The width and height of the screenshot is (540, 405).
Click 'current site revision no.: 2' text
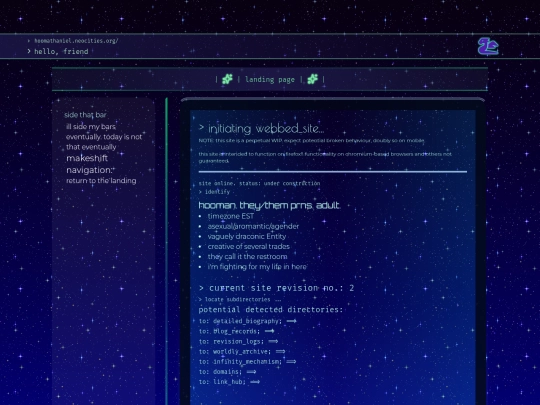276,288
